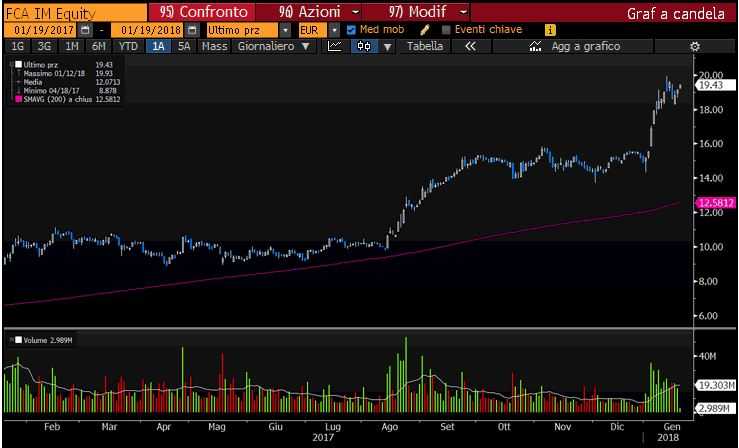
Task: Open start date calendar picker for 01/19/2017
Action: [85, 30]
